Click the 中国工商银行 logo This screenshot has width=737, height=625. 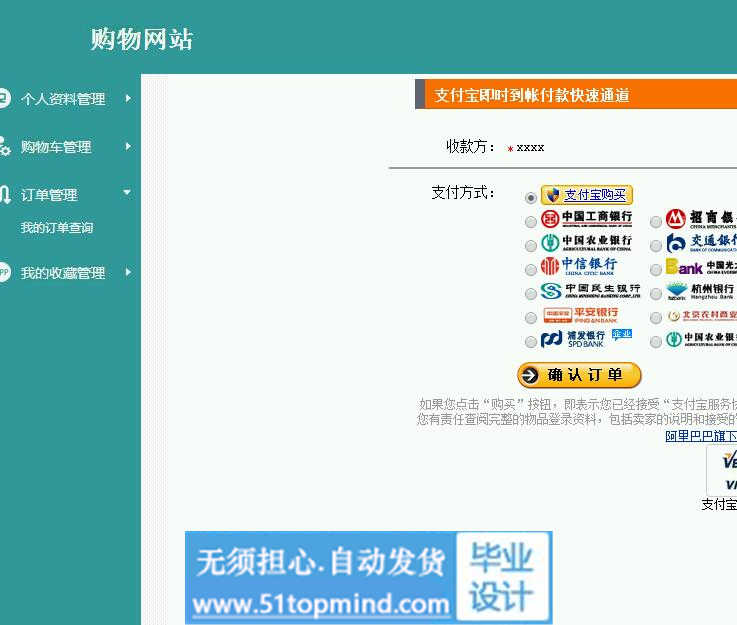coord(586,219)
